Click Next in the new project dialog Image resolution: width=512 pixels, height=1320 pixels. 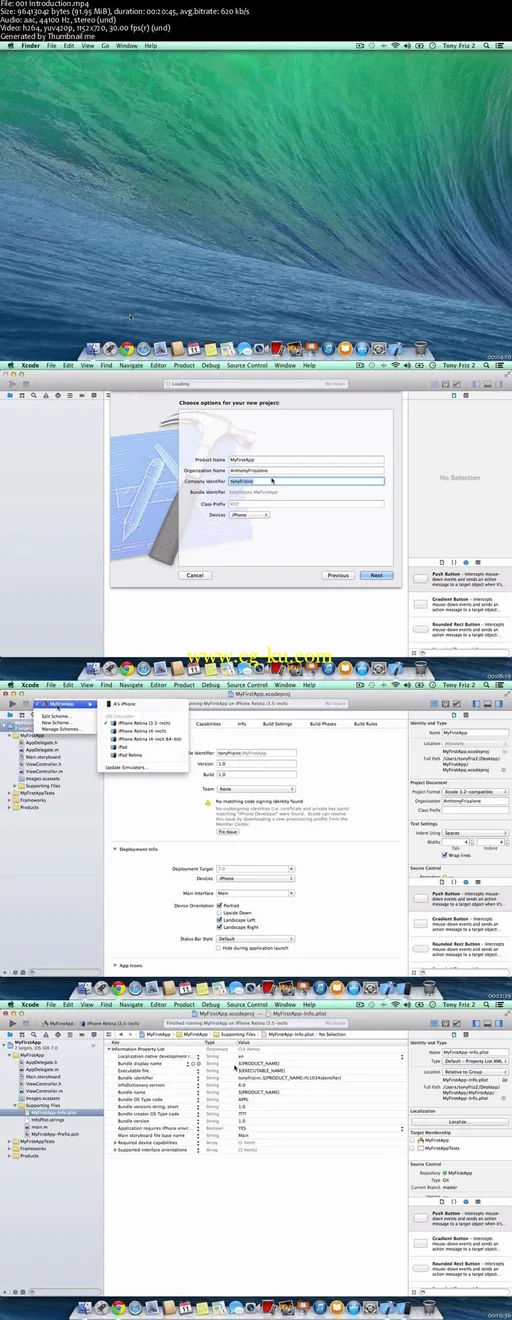376,575
